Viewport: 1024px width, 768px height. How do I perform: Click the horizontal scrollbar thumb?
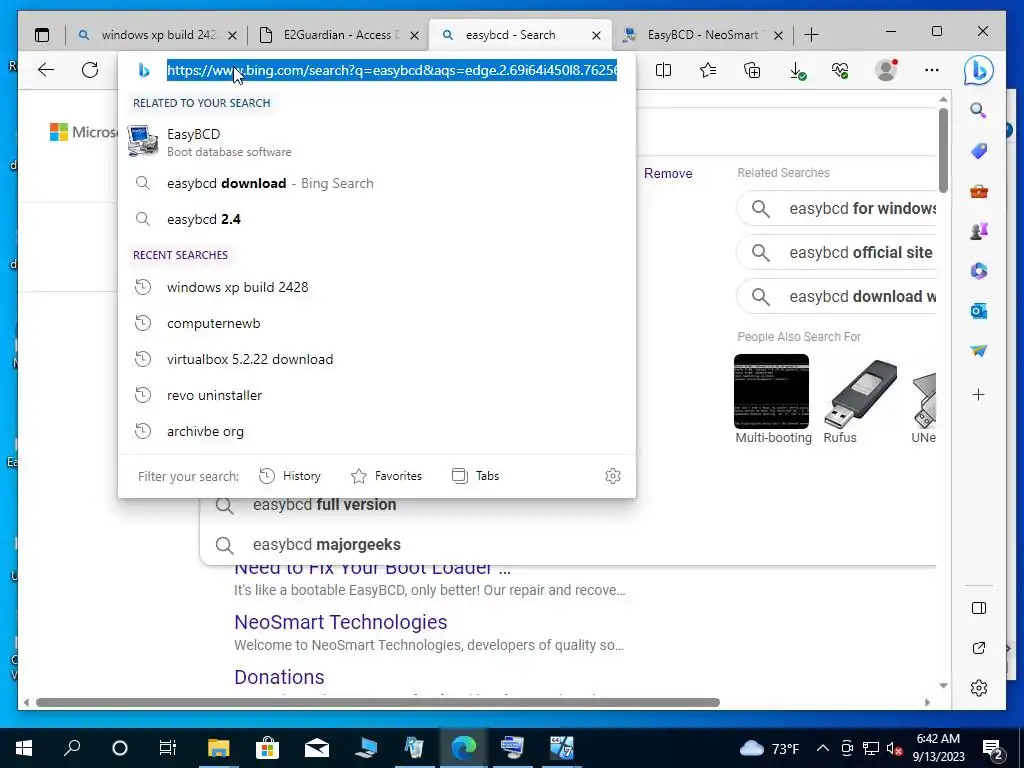tap(377, 703)
